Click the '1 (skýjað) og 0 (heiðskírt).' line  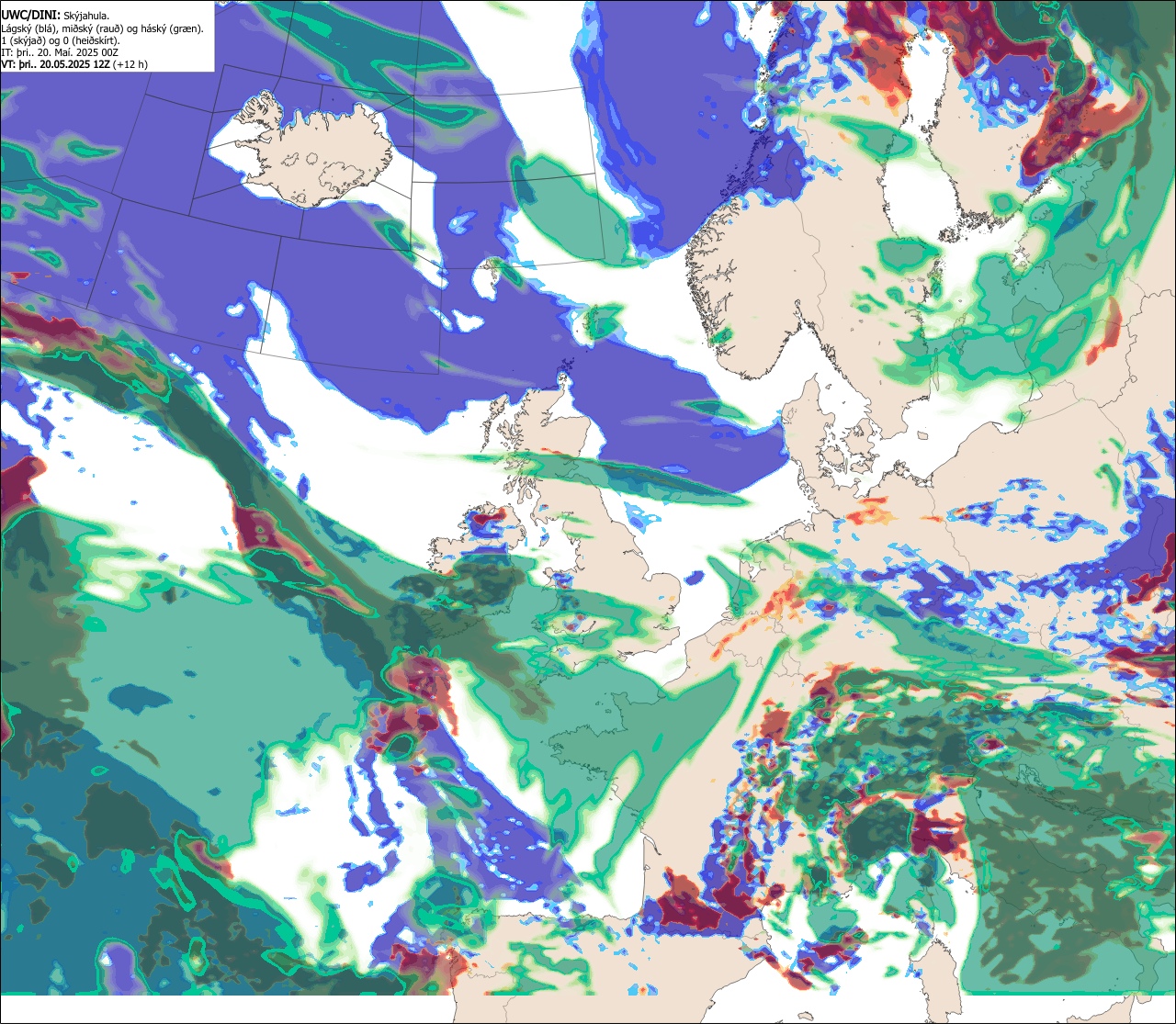[61, 40]
